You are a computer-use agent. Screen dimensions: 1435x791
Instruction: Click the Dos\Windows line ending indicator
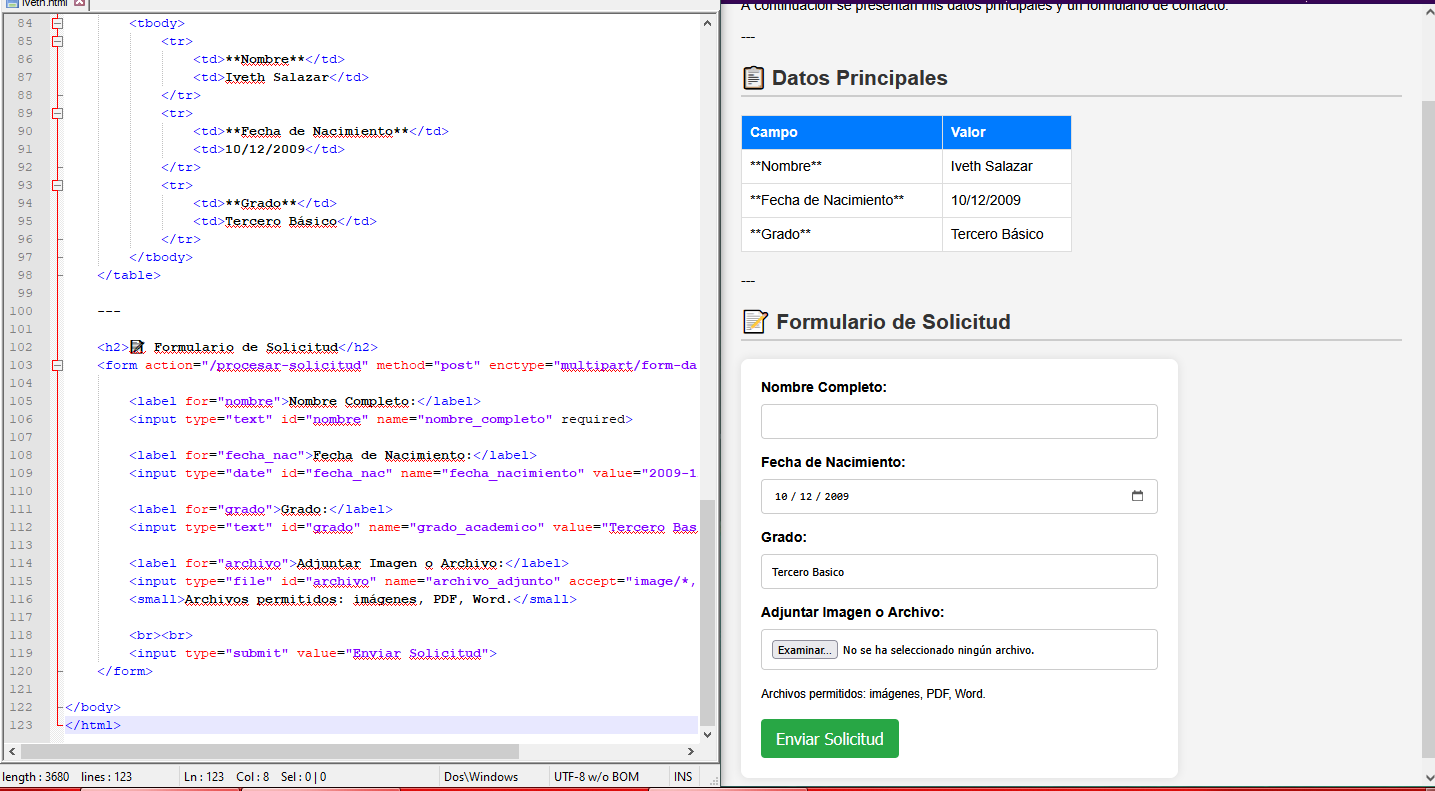482,777
